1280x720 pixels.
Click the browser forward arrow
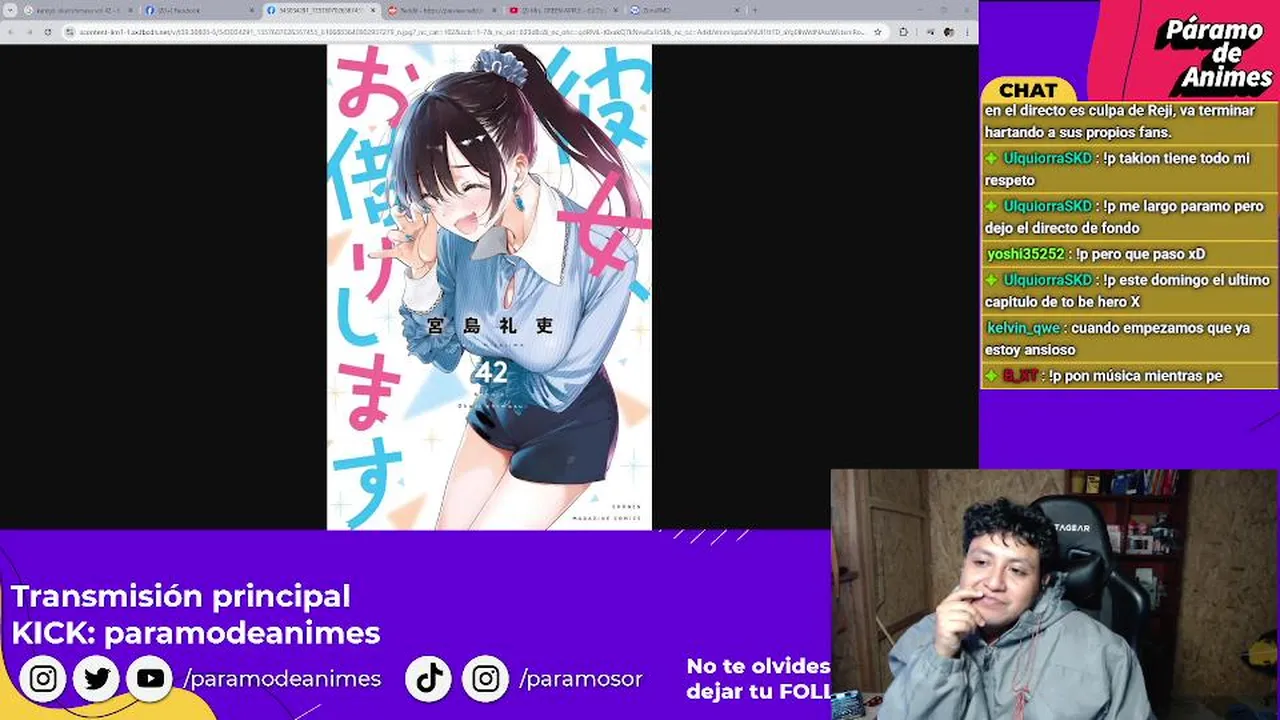pyautogui.click(x=29, y=32)
